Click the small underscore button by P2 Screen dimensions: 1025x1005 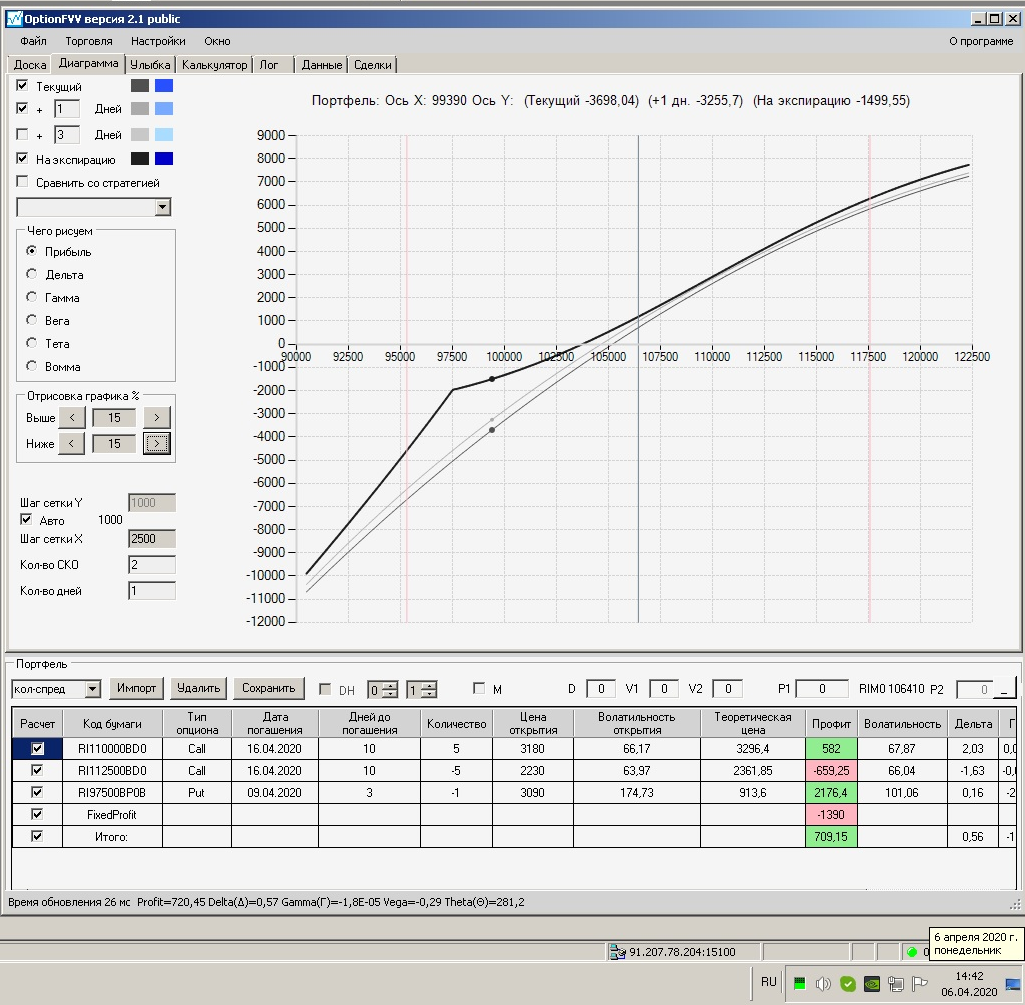pyautogui.click(x=1005, y=689)
